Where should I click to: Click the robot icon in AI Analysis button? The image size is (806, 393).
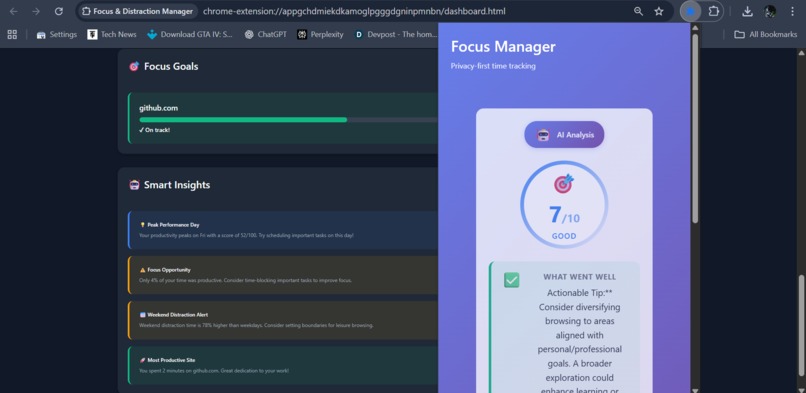tap(543, 135)
